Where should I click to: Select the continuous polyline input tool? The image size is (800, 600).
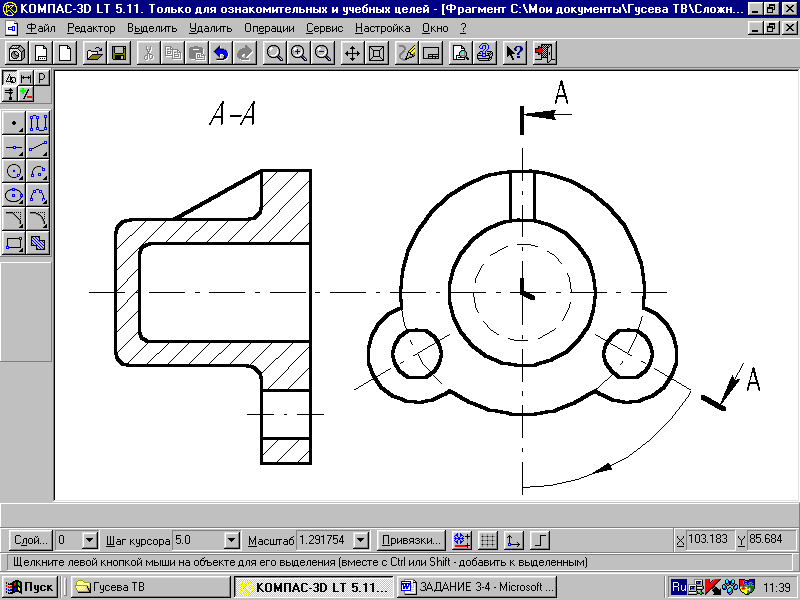tap(38, 123)
